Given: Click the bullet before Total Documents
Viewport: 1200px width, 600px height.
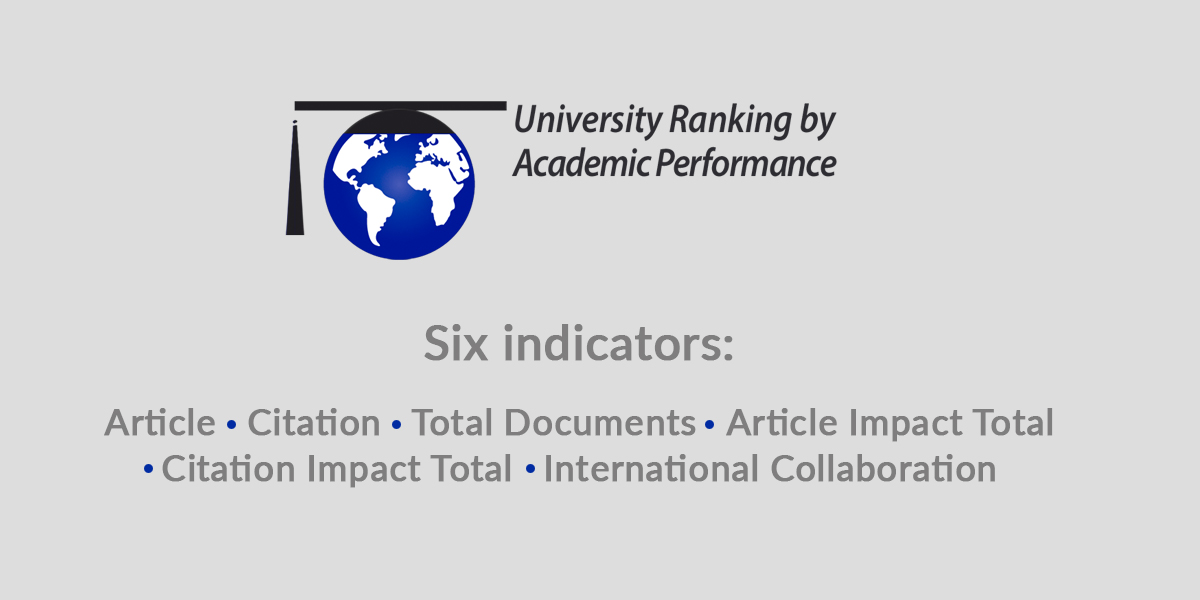Looking at the screenshot, I should pos(396,425).
